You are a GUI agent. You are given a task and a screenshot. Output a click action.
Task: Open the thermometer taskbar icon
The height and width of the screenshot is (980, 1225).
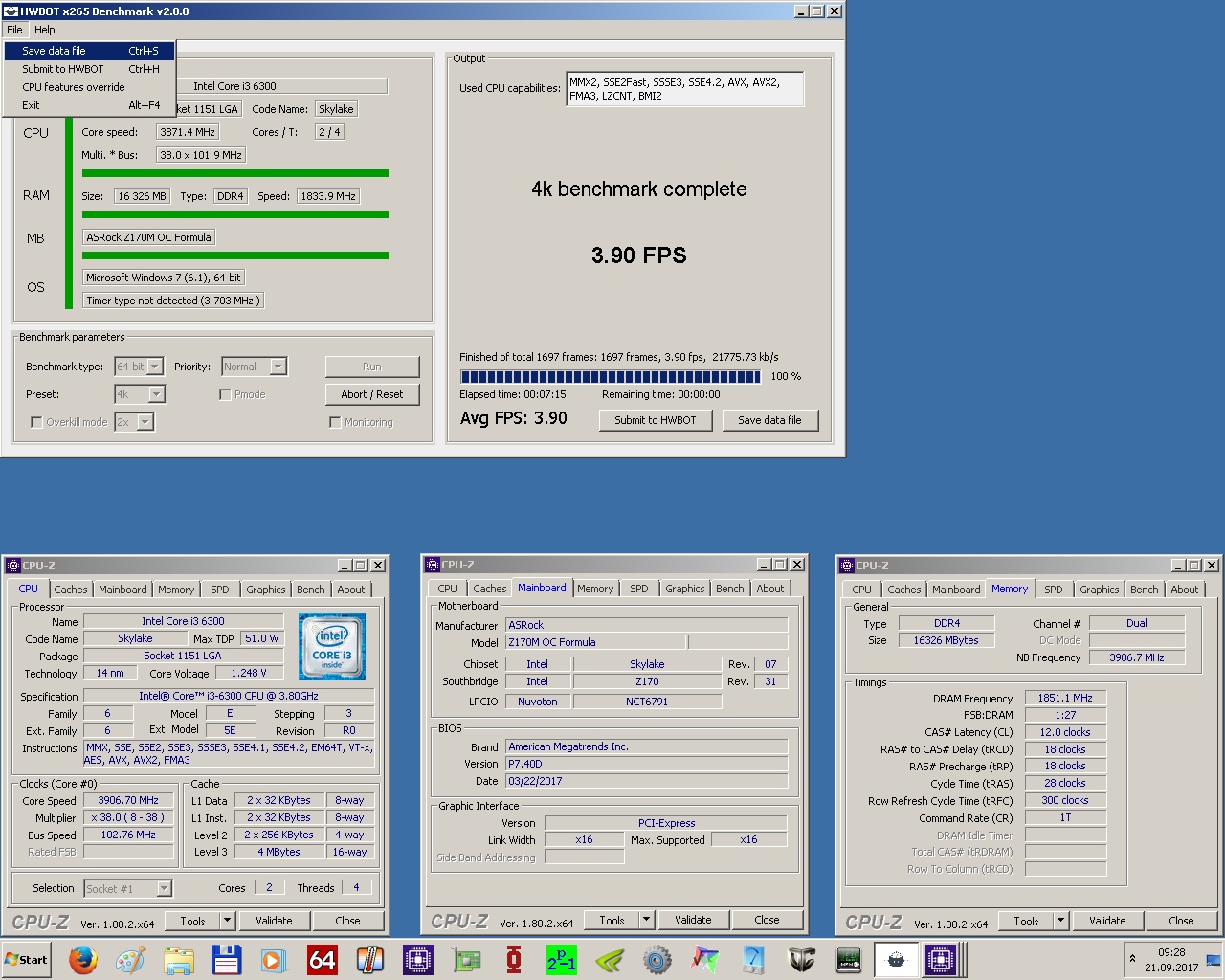click(369, 959)
